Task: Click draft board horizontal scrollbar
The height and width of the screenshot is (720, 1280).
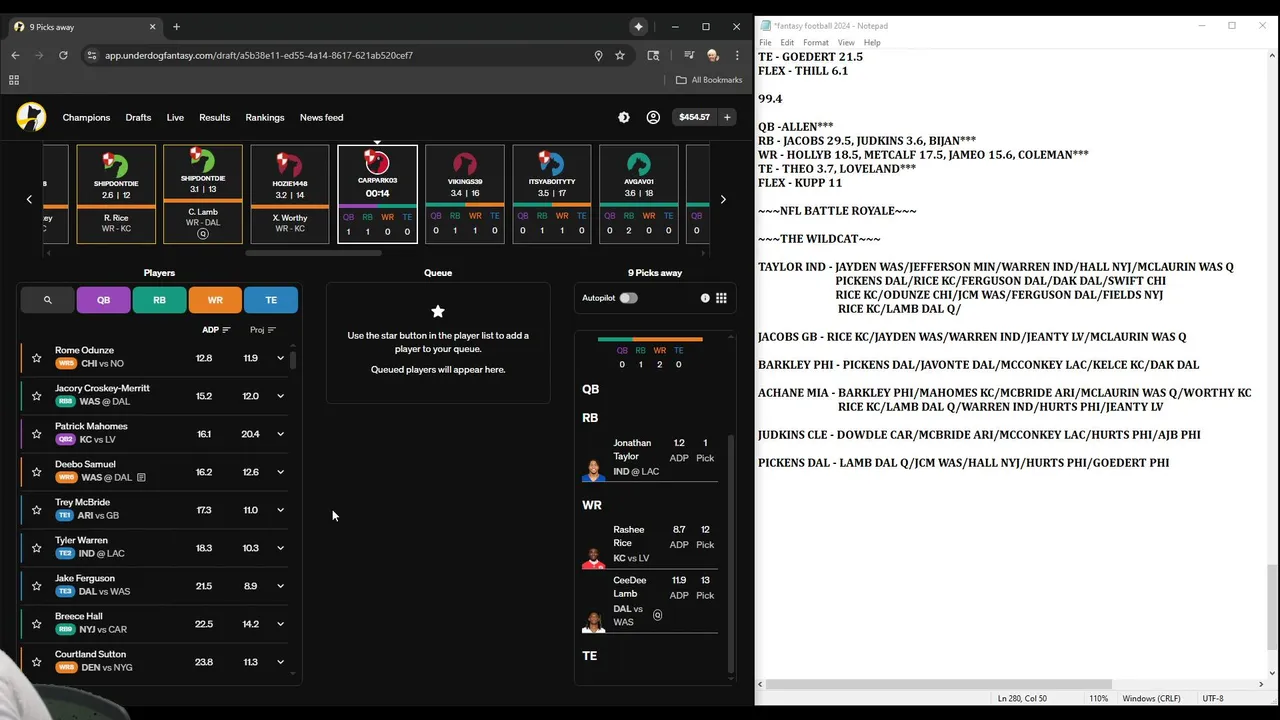Action: (313, 253)
